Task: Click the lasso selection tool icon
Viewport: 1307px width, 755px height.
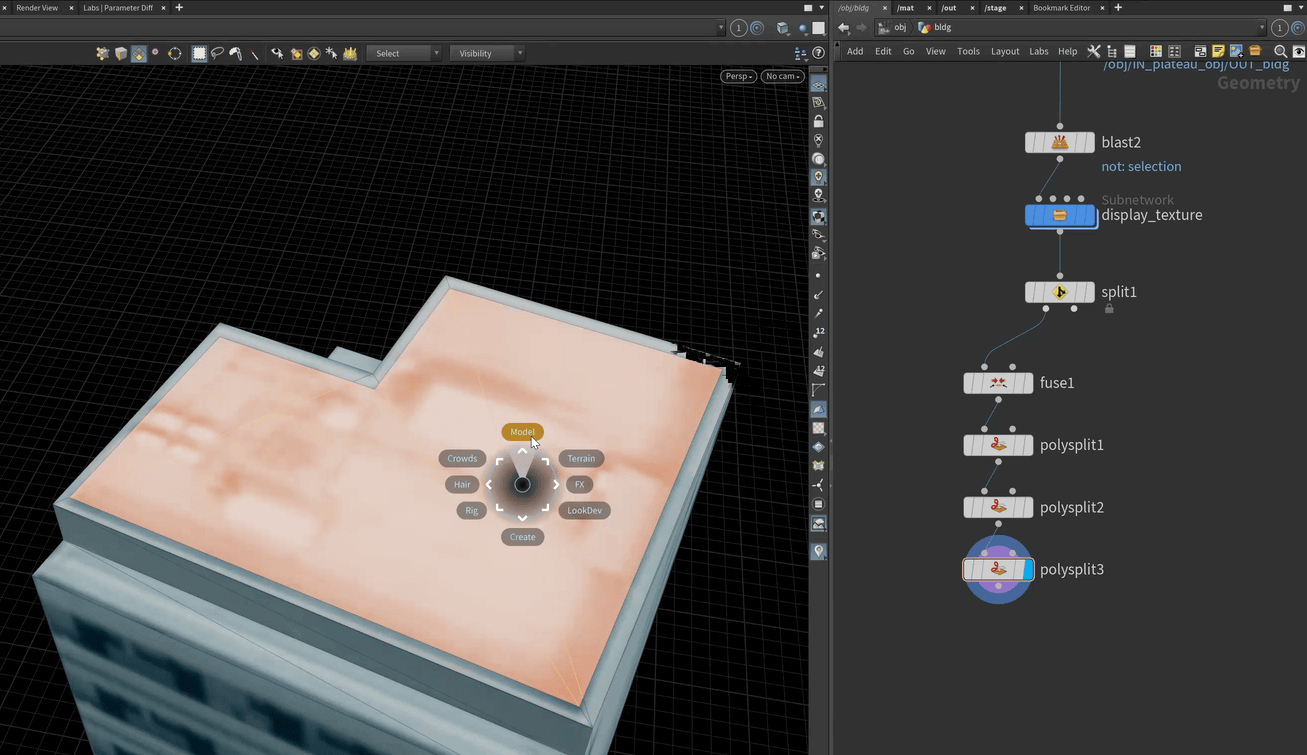Action: pos(217,53)
